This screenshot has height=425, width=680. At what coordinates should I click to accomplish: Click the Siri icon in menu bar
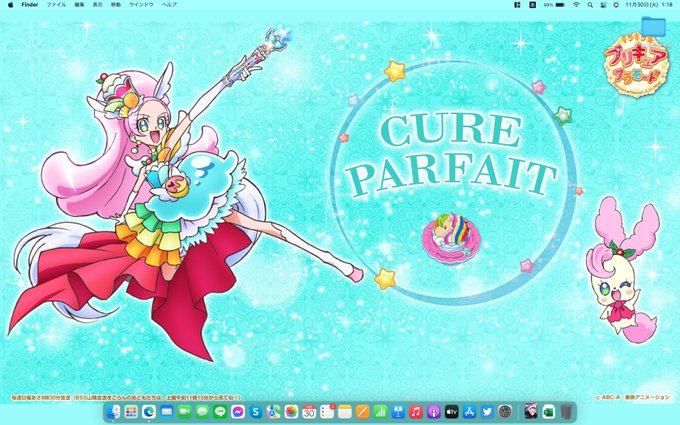coord(616,5)
